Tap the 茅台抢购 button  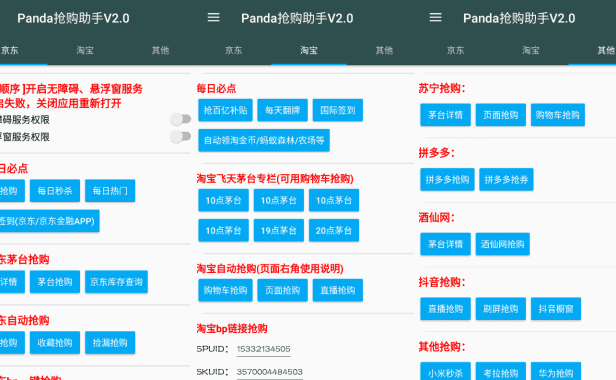click(x=55, y=282)
